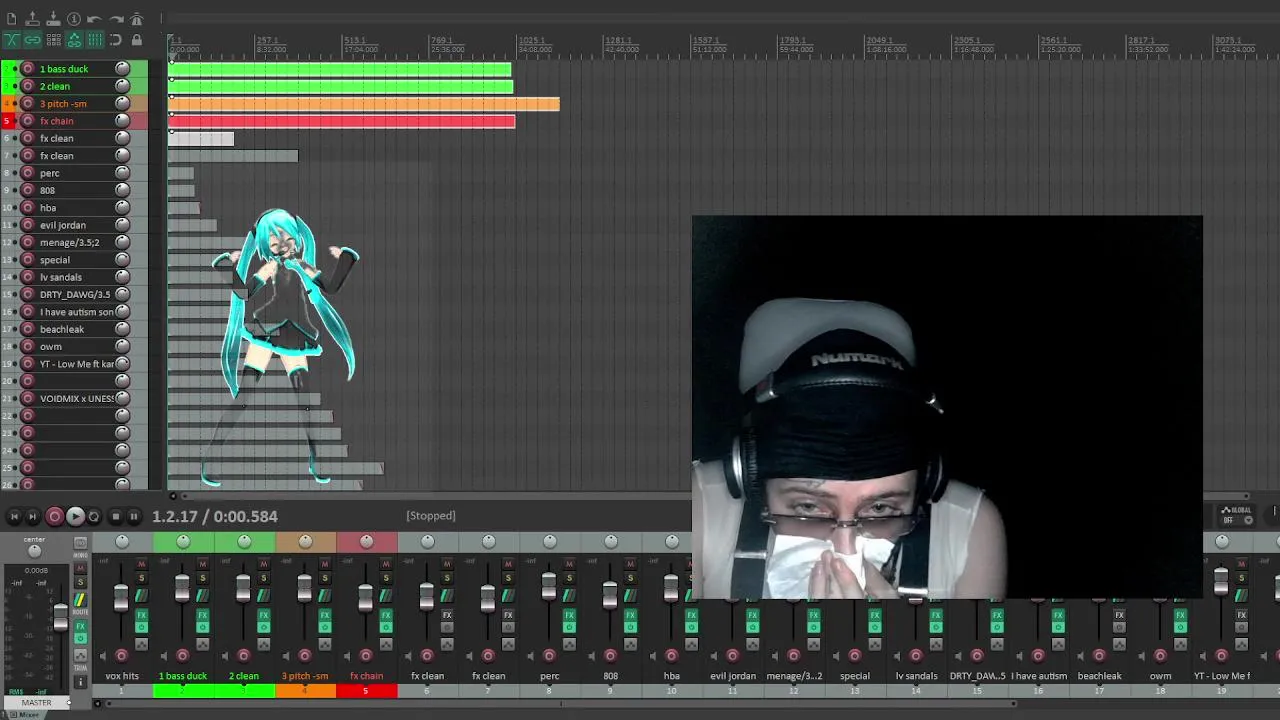Toggle auto-crossfade toolbar icon
Image resolution: width=1280 pixels, height=720 pixels.
pyautogui.click(x=11, y=40)
